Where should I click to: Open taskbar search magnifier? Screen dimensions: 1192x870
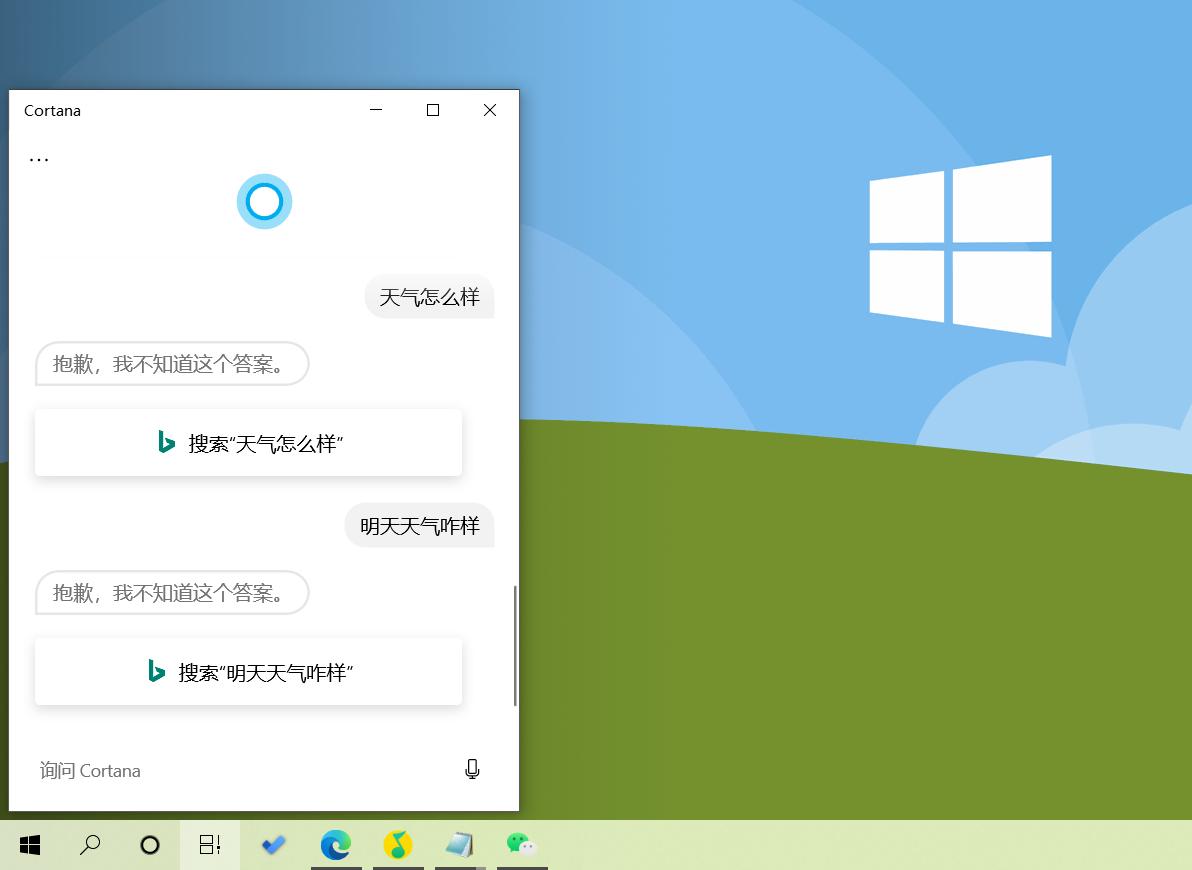click(90, 845)
